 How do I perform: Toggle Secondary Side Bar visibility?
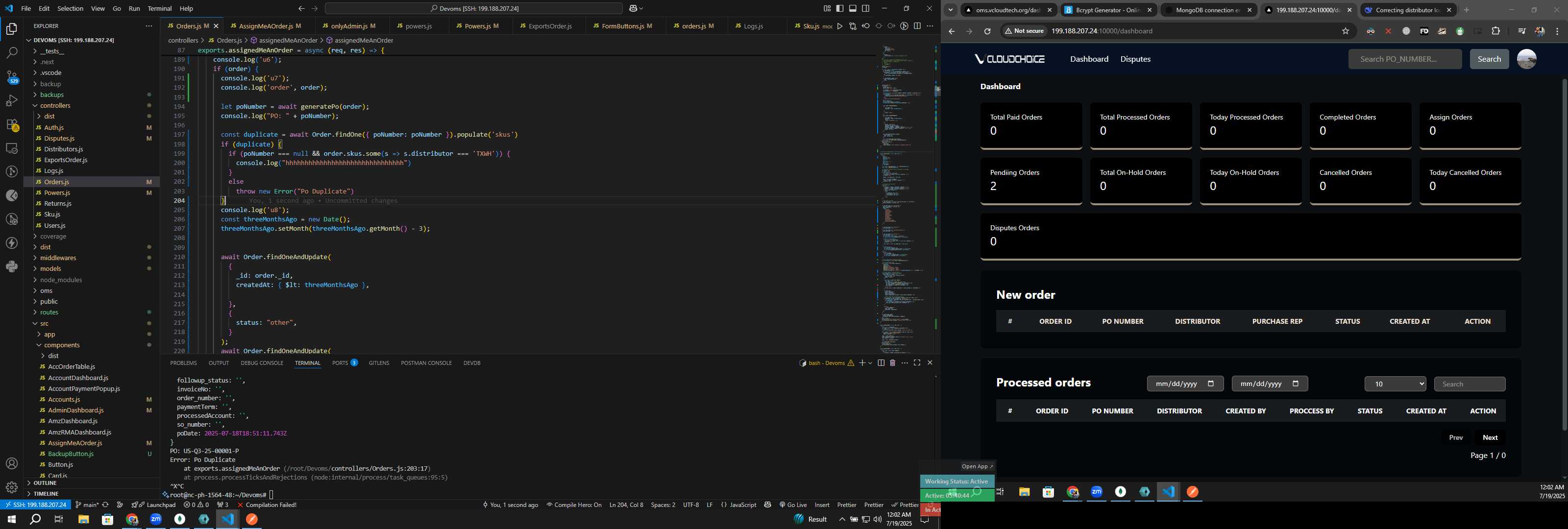[865, 8]
